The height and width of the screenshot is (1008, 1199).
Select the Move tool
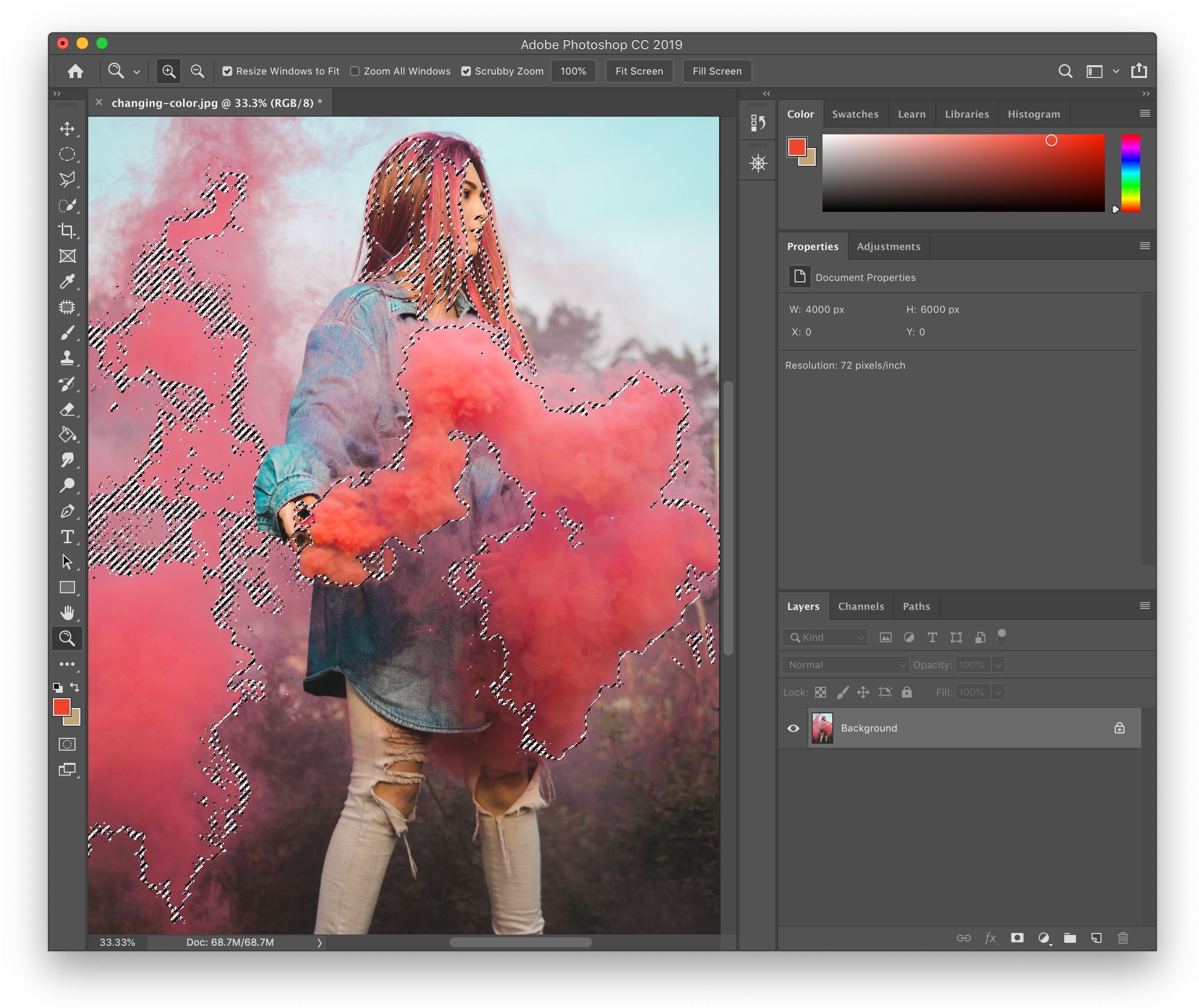(67, 127)
